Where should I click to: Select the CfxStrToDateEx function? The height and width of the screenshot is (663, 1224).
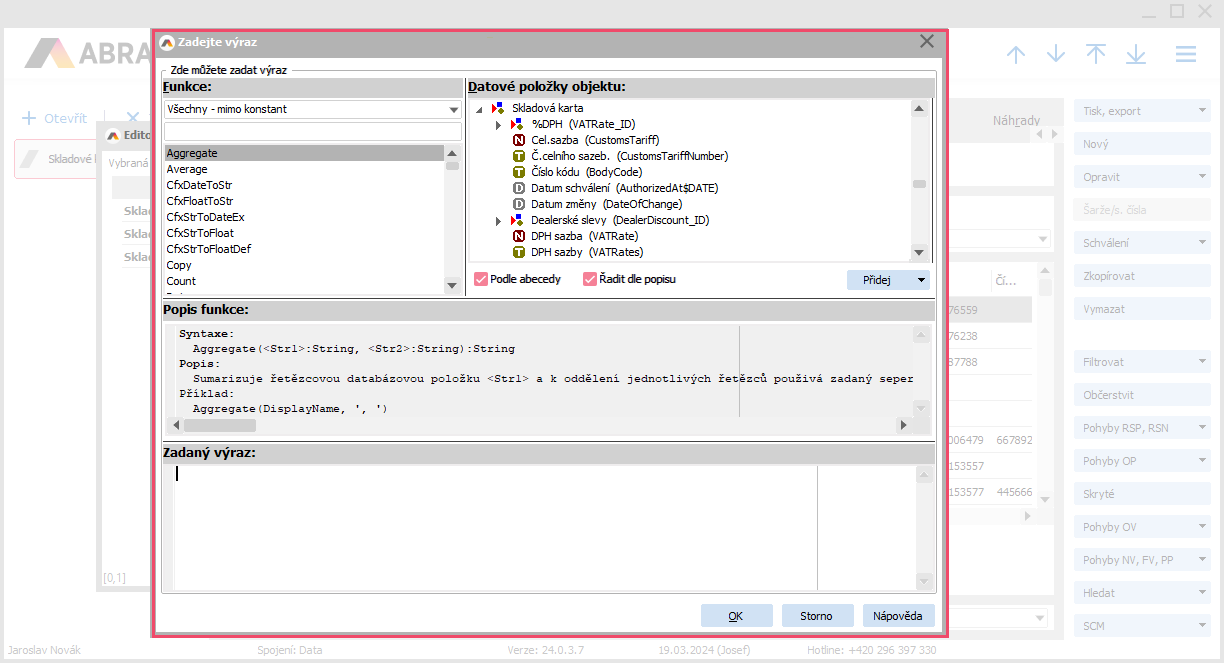(x=303, y=217)
